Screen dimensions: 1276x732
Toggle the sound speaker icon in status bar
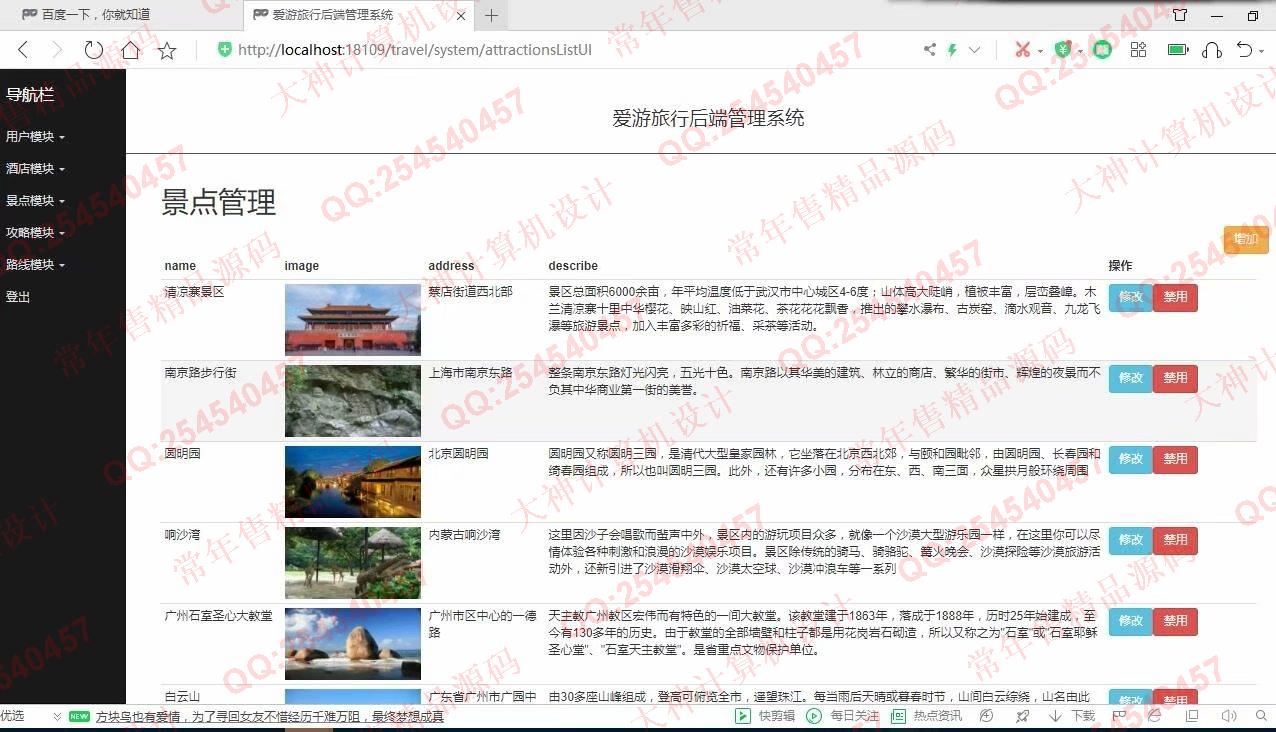(x=1229, y=716)
